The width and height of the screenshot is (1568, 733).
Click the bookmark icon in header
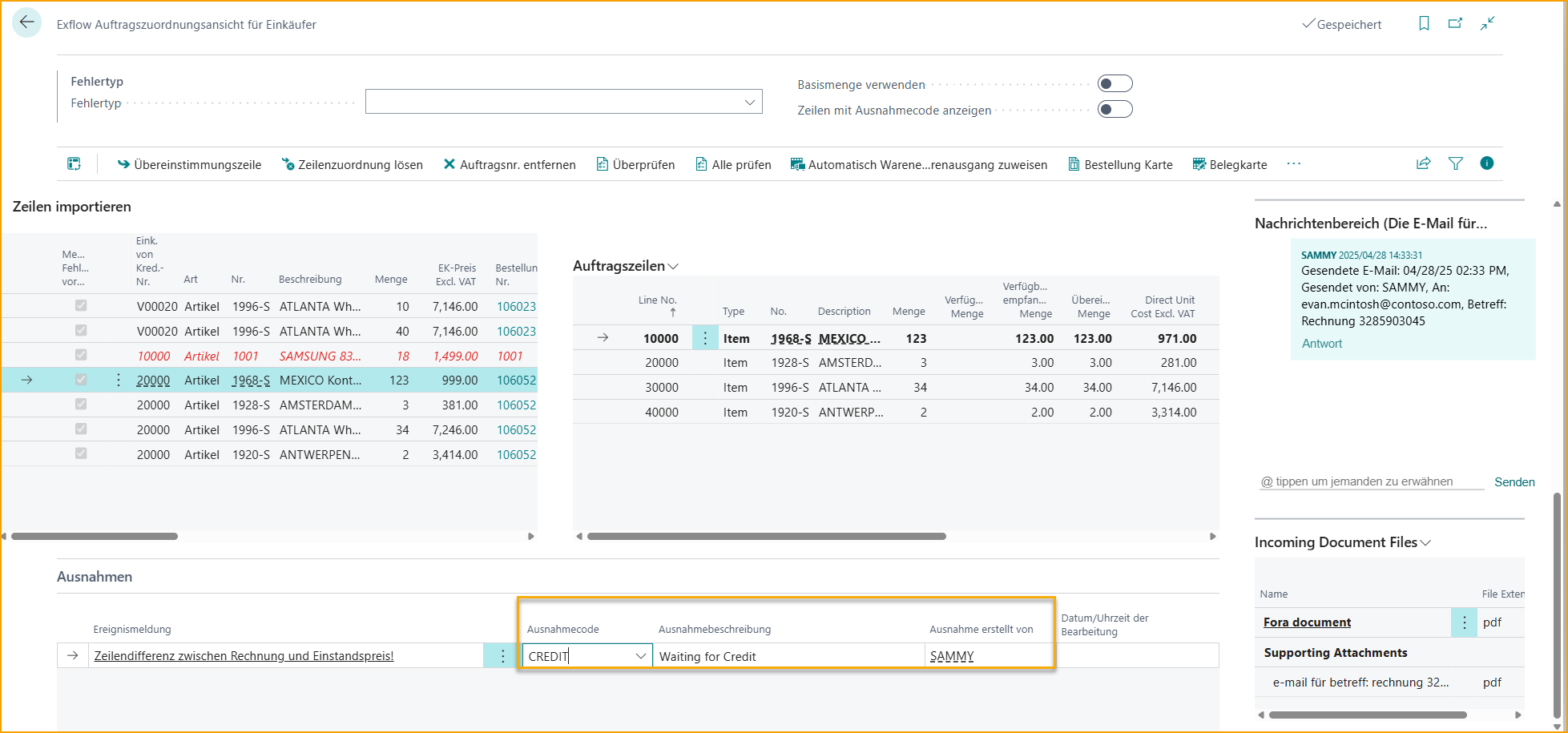click(x=1424, y=24)
